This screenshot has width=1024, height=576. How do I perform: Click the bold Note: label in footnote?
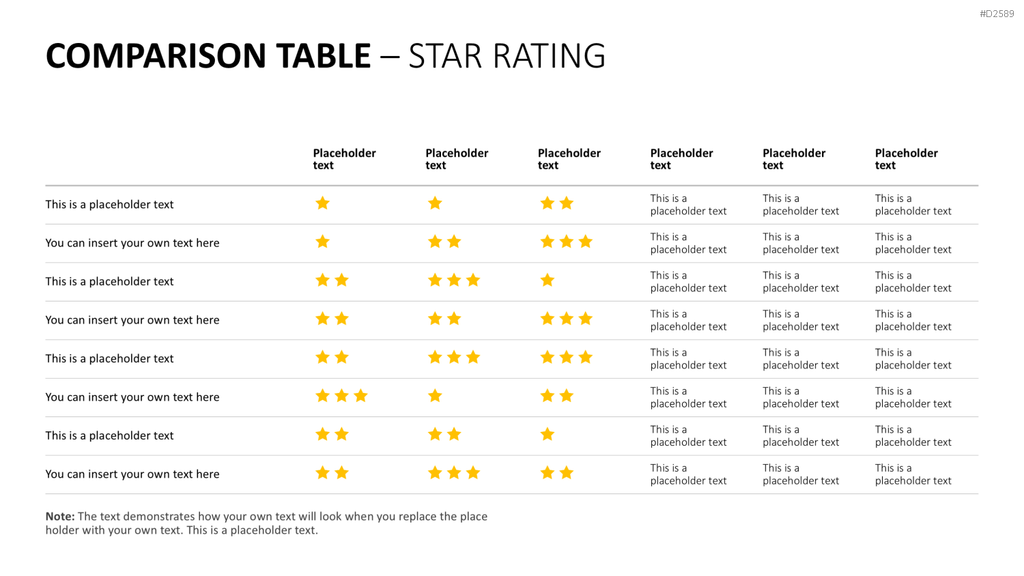tap(60, 516)
